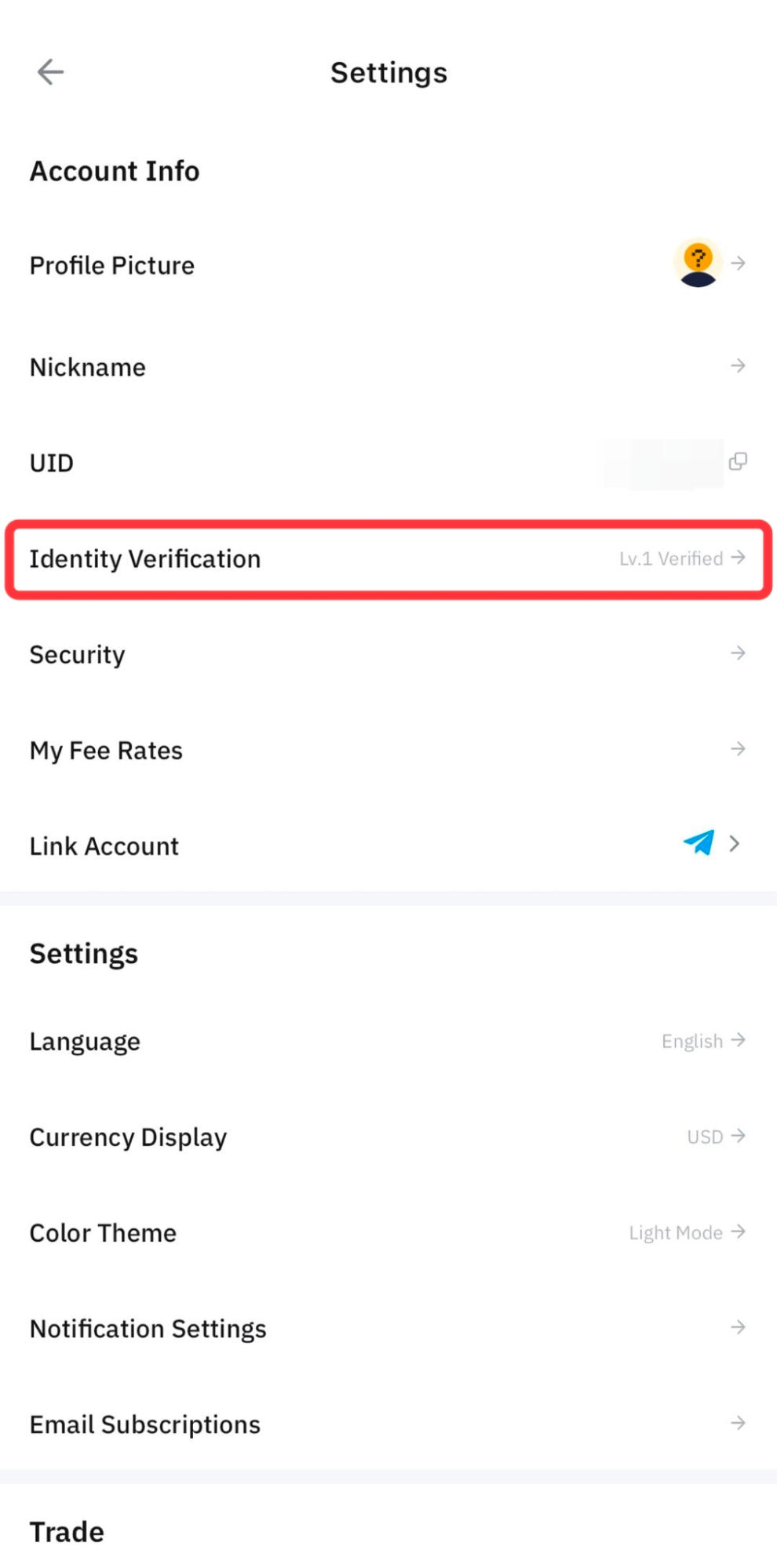Screen dimensions: 777x1568
Task: Tap the profile picture avatar icon
Action: (x=698, y=264)
